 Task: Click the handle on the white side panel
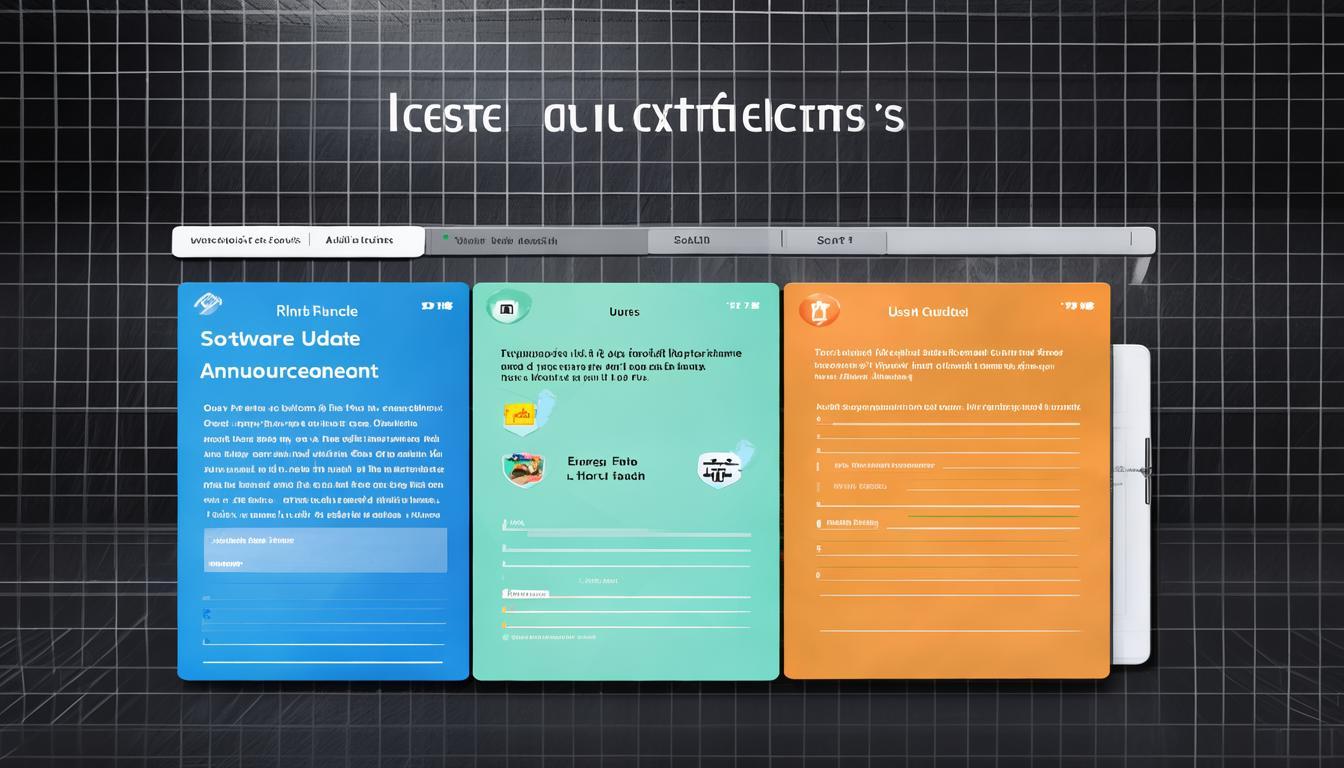[x=1147, y=471]
